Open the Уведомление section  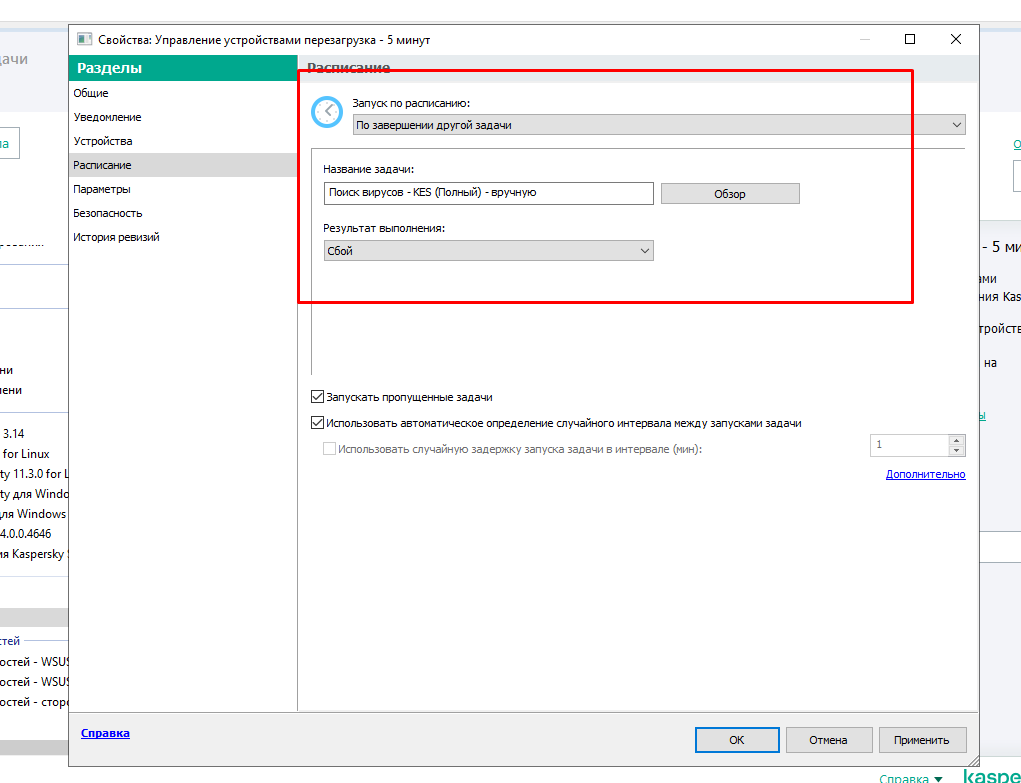click(x=107, y=117)
